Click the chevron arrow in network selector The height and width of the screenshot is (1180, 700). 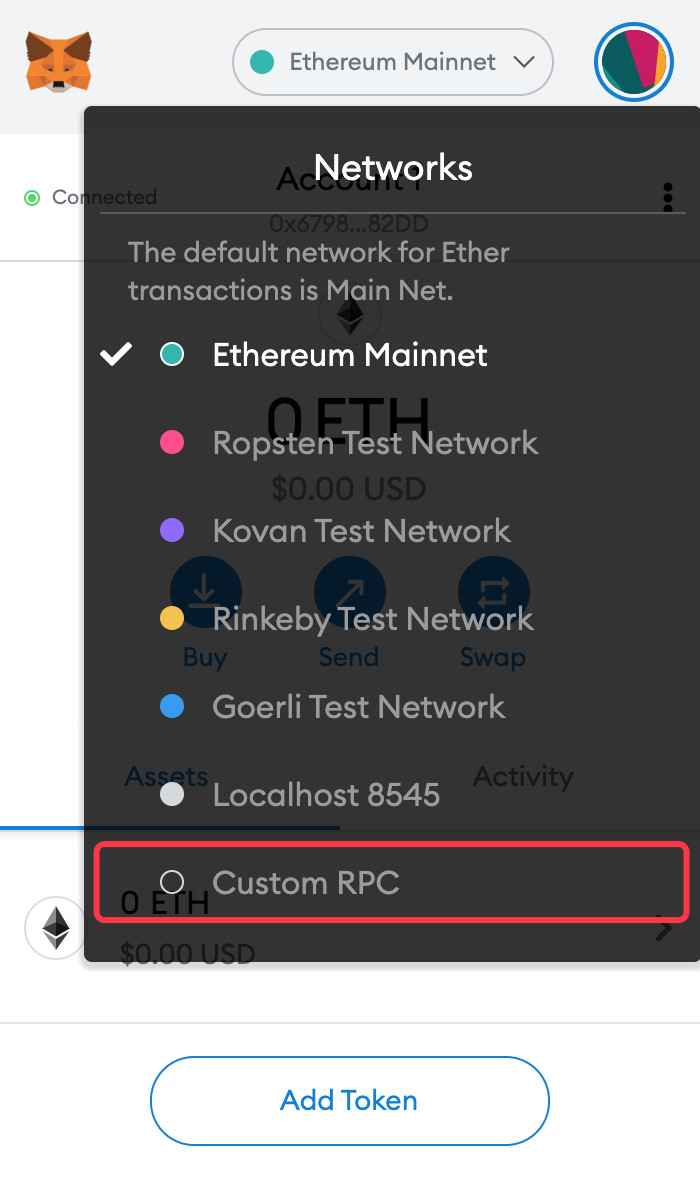click(x=524, y=62)
